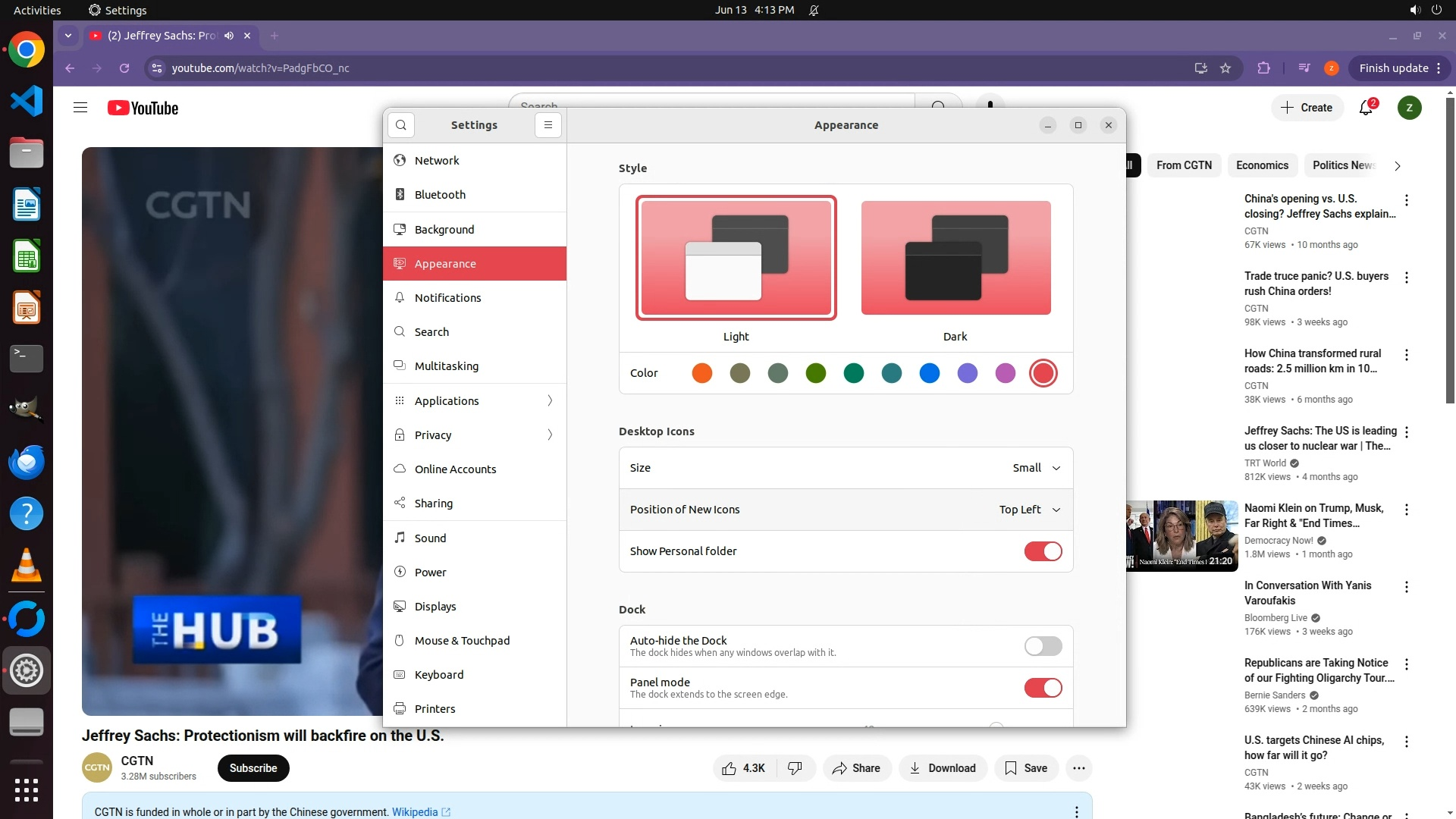Bookmark this page with the star icon
The width and height of the screenshot is (1456, 819).
tap(1225, 68)
